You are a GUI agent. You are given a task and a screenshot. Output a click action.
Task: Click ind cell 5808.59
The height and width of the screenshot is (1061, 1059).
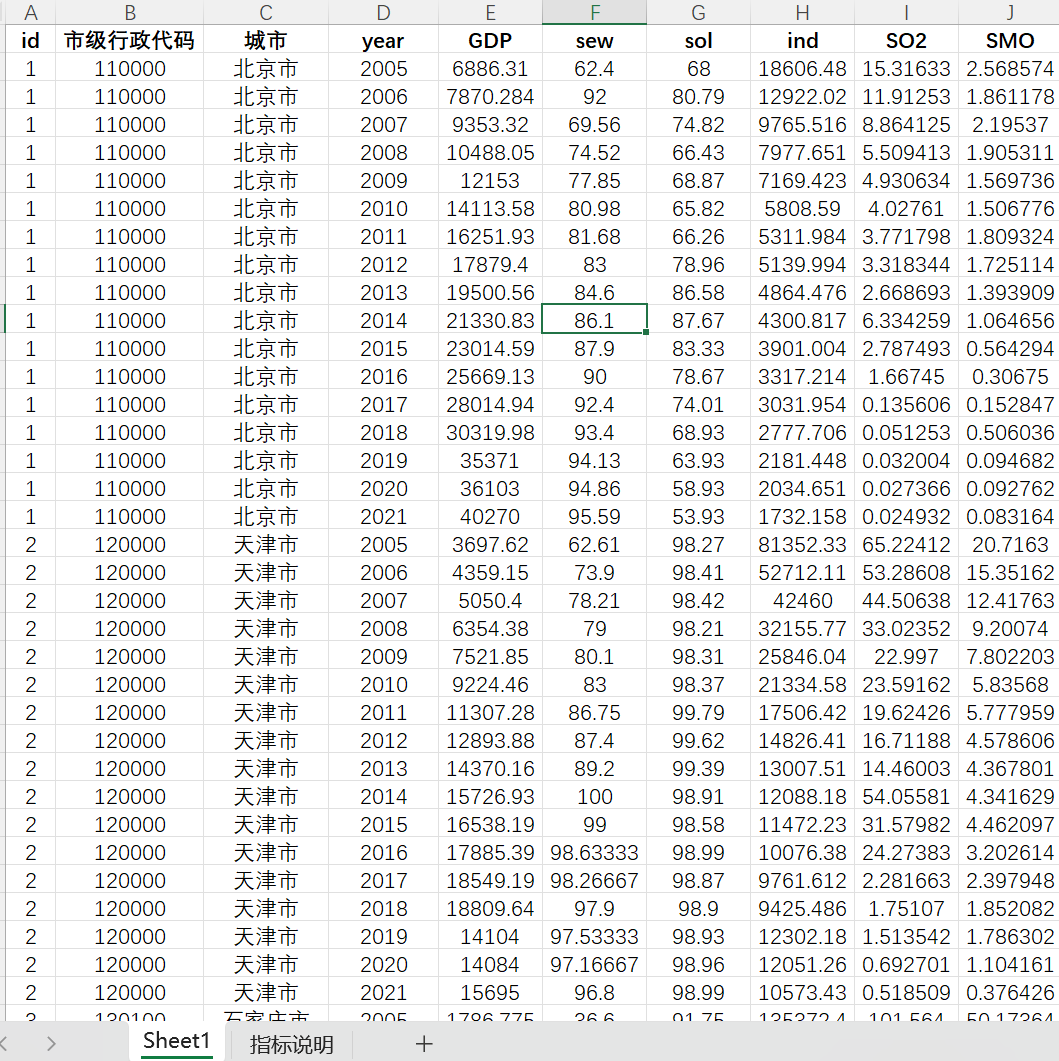pyautogui.click(x=803, y=208)
